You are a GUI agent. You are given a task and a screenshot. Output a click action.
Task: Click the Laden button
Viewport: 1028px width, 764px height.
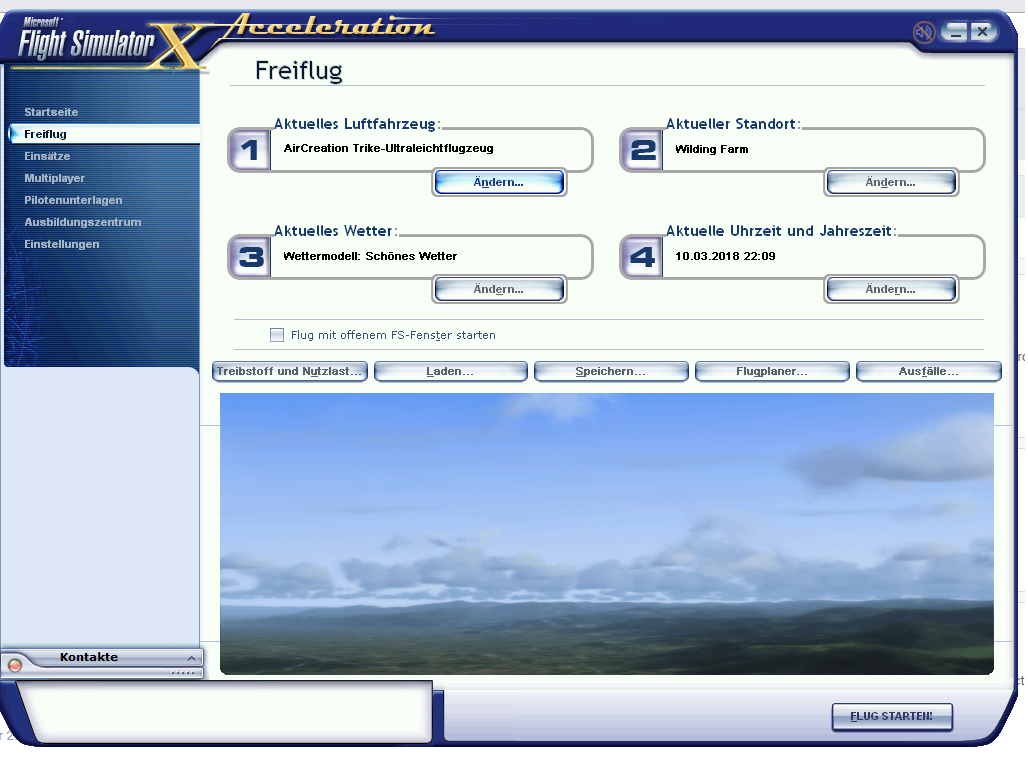450,371
